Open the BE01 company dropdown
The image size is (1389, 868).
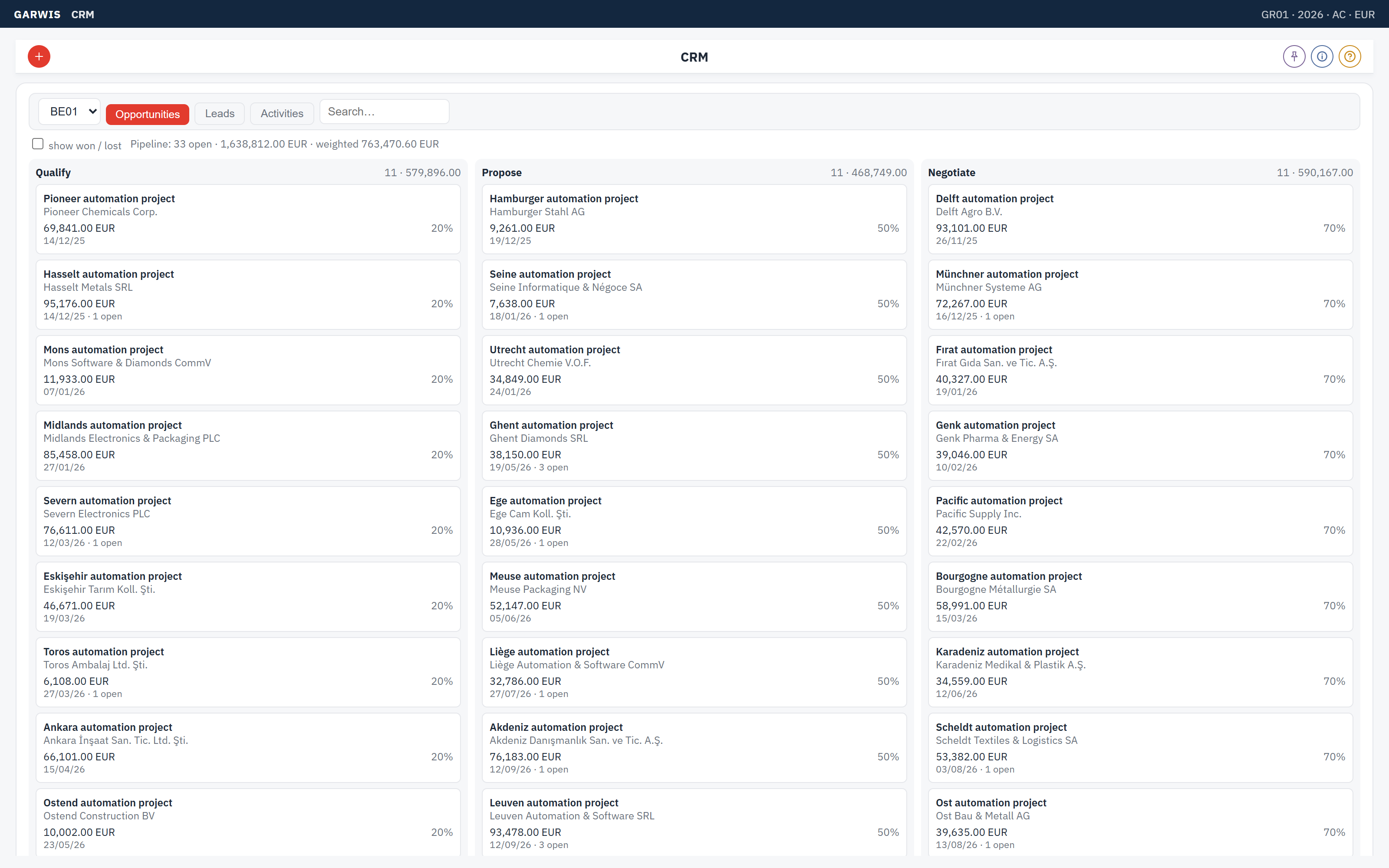click(x=69, y=112)
